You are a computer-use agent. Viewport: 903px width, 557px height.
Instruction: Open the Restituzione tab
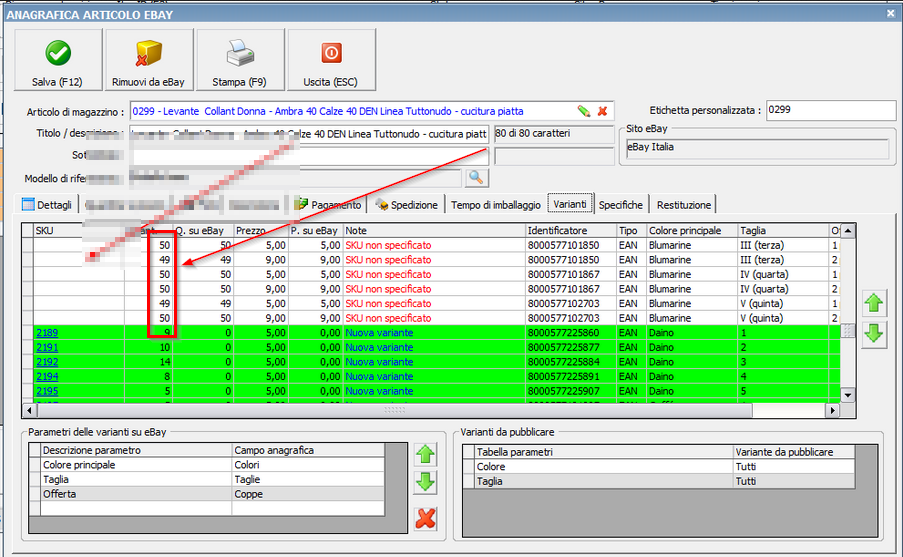pos(684,204)
